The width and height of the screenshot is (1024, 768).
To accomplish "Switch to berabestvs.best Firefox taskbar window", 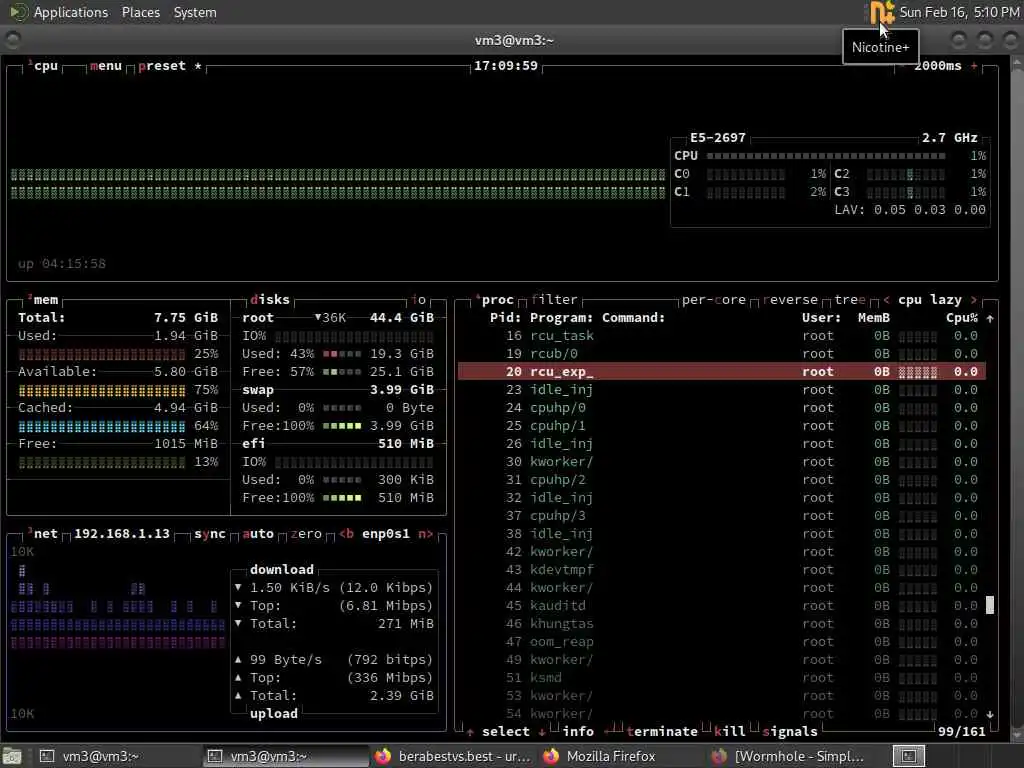I will pos(452,756).
